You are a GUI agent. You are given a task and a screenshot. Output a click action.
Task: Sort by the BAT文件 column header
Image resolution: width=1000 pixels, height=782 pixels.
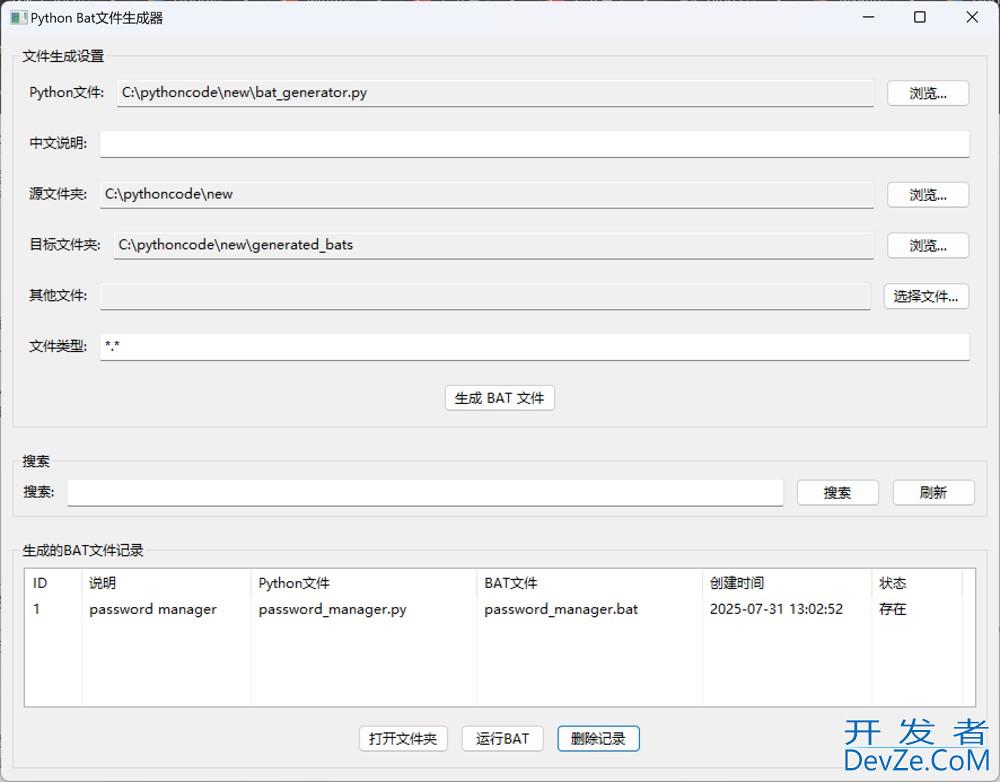pos(589,583)
